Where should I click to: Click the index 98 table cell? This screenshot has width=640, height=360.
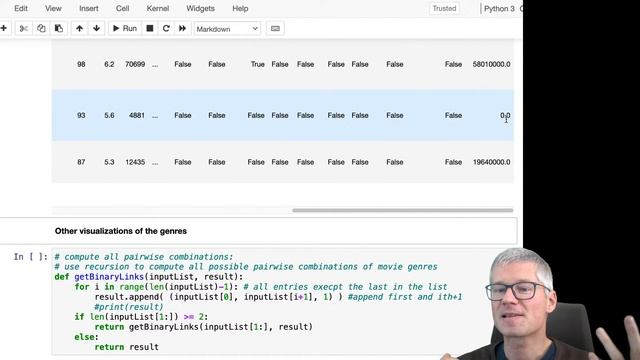81,64
